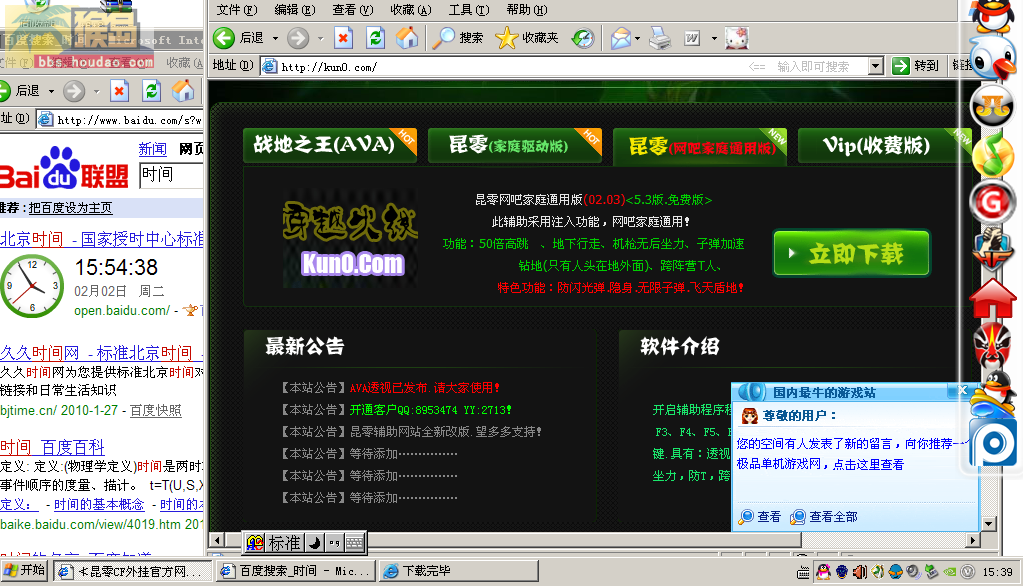
Task: Click 把百度设为主页 link in Baidu window
Action: coord(70,208)
